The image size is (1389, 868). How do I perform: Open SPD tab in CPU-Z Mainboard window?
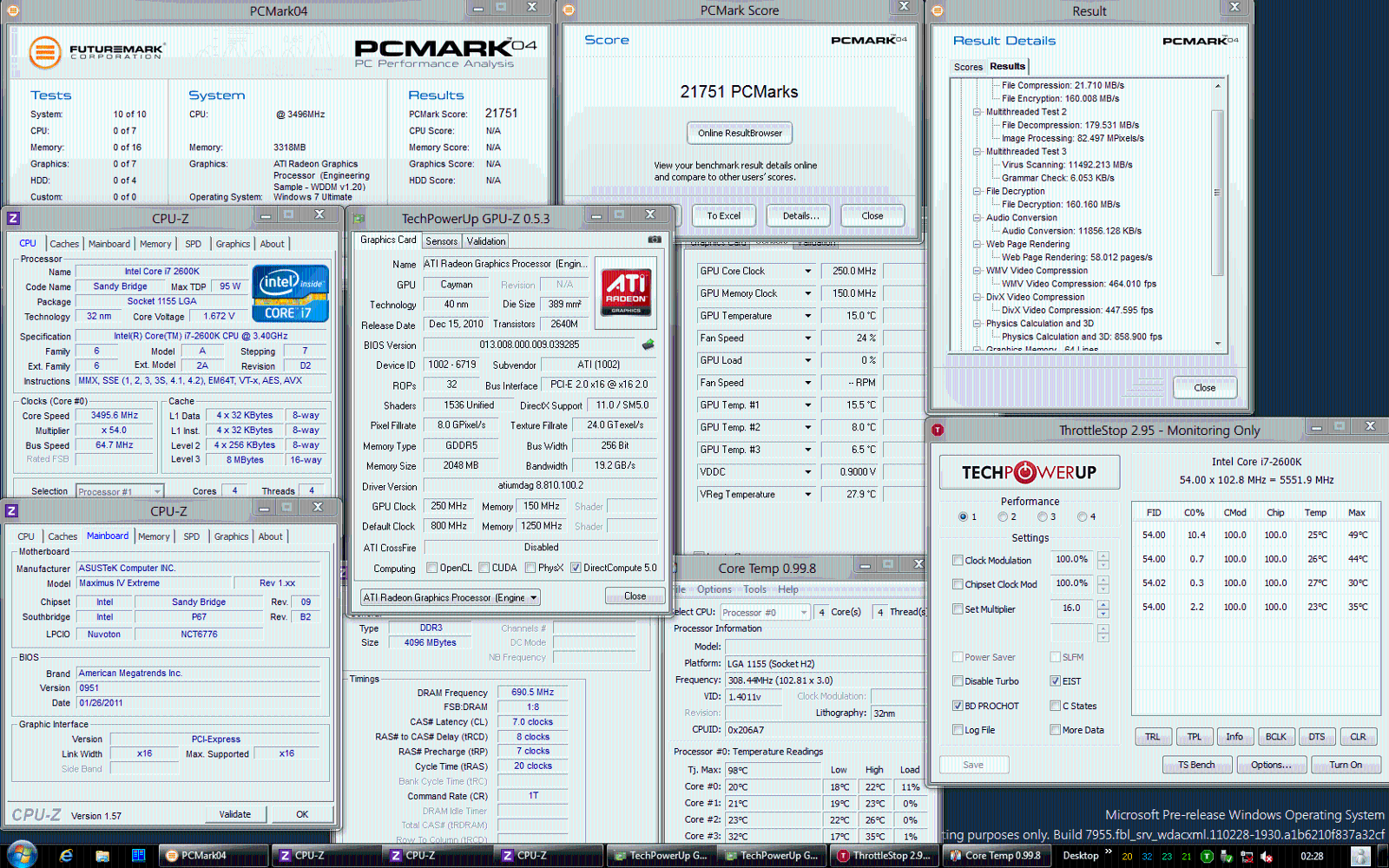coord(192,536)
